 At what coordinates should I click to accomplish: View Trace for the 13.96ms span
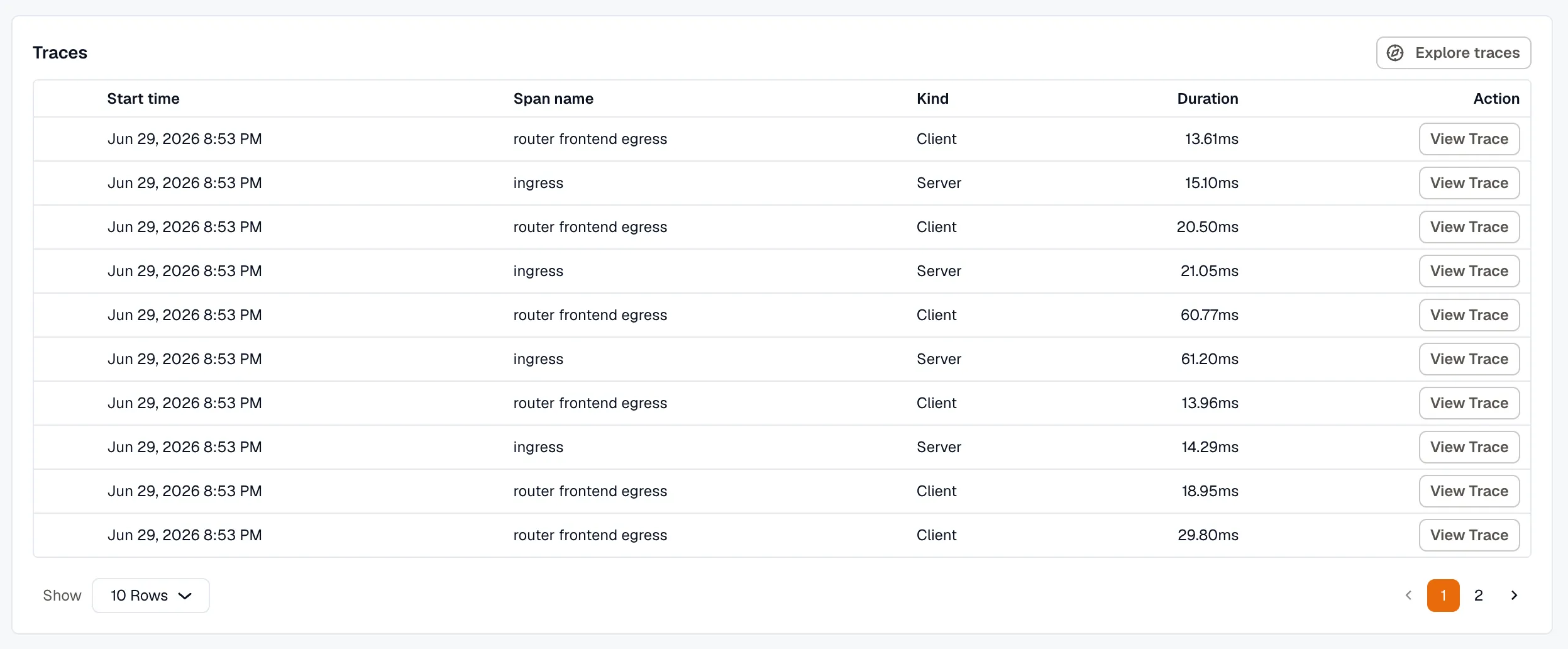(1469, 403)
